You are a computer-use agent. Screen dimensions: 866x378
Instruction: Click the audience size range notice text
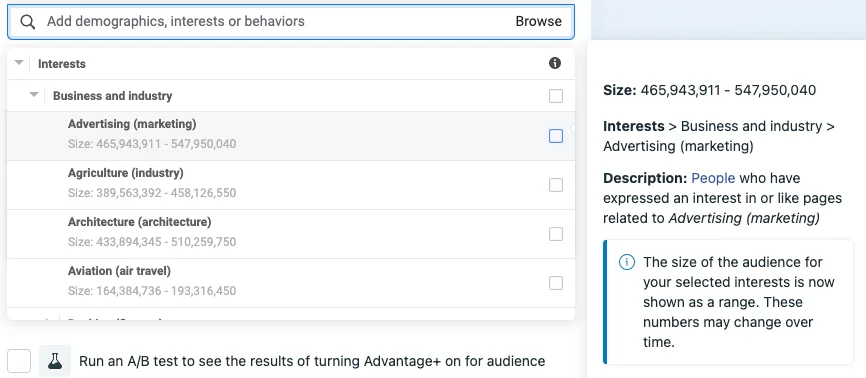coord(738,302)
